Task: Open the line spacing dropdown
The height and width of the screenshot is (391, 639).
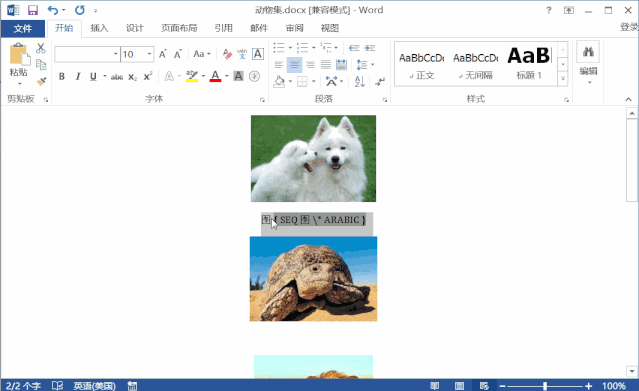Action: 366,64
